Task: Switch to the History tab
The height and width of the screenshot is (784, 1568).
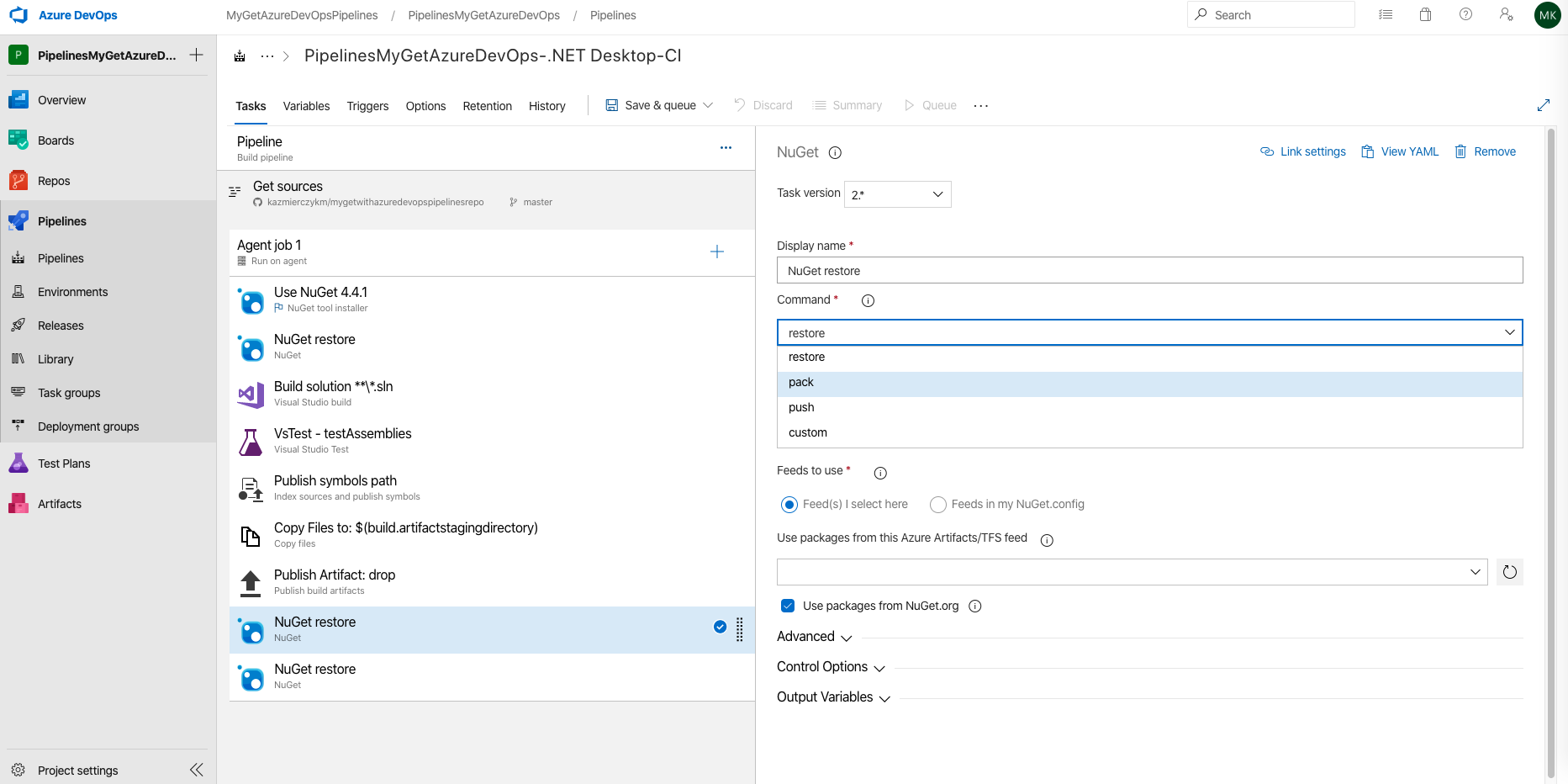Action: click(x=546, y=106)
